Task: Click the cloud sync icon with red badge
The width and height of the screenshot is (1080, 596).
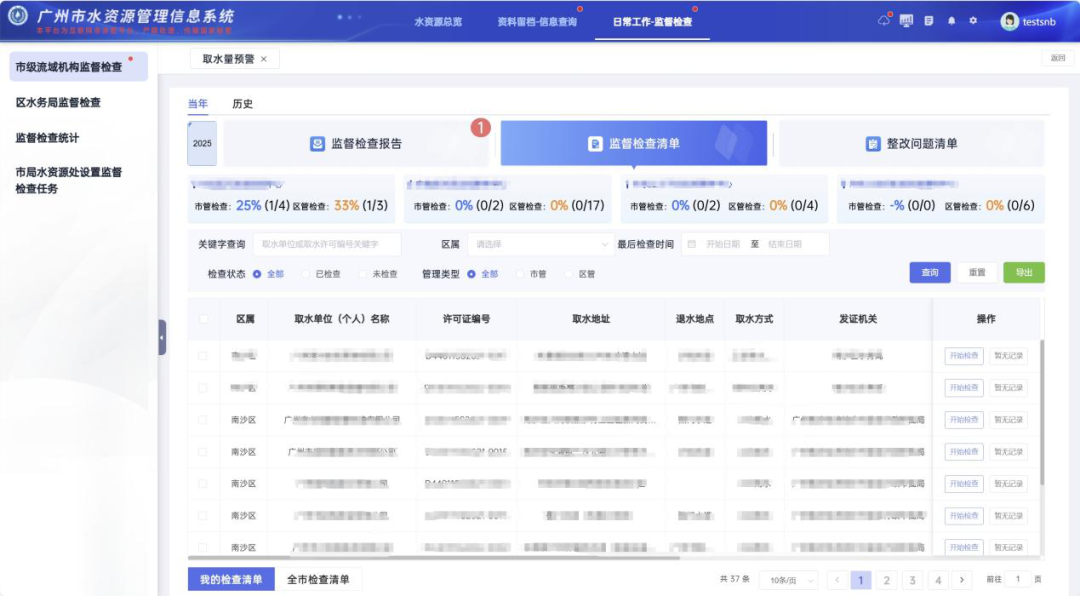Action: tap(883, 21)
